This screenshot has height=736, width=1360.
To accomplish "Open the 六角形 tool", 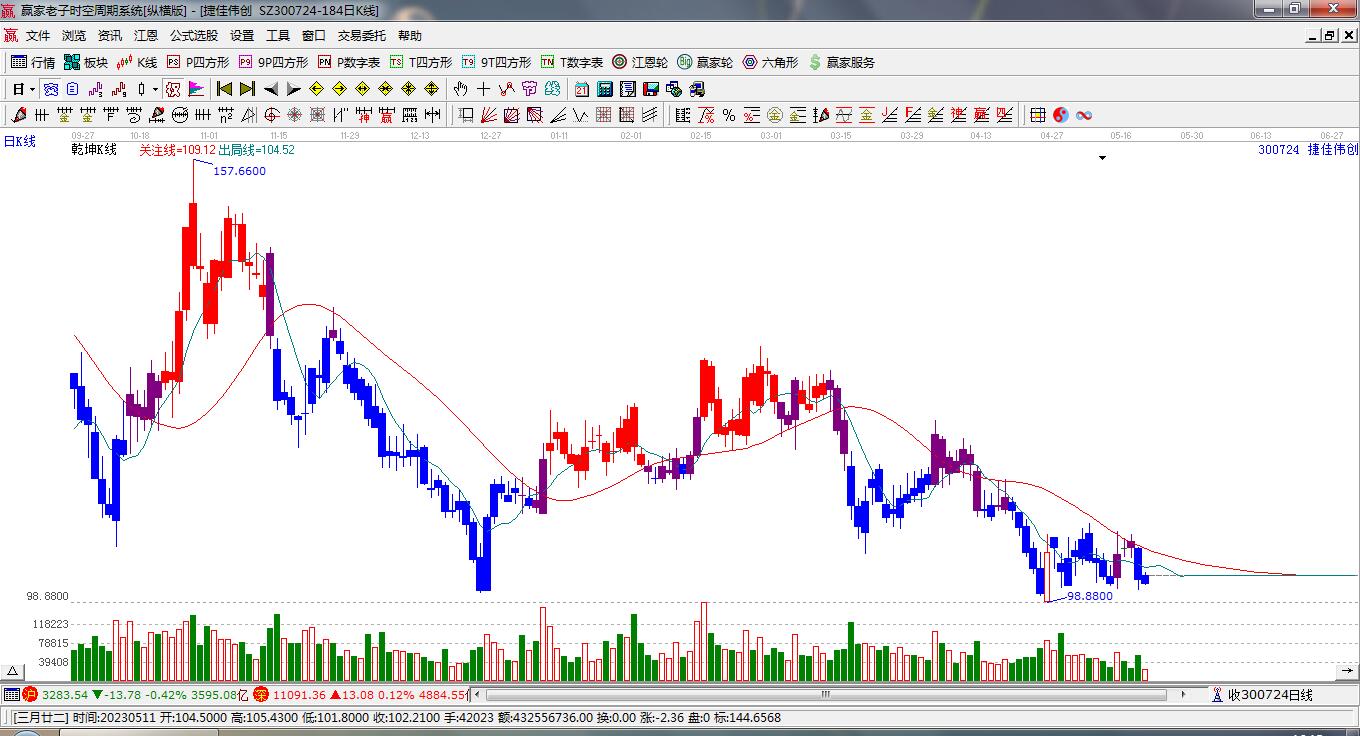I will tap(770, 62).
